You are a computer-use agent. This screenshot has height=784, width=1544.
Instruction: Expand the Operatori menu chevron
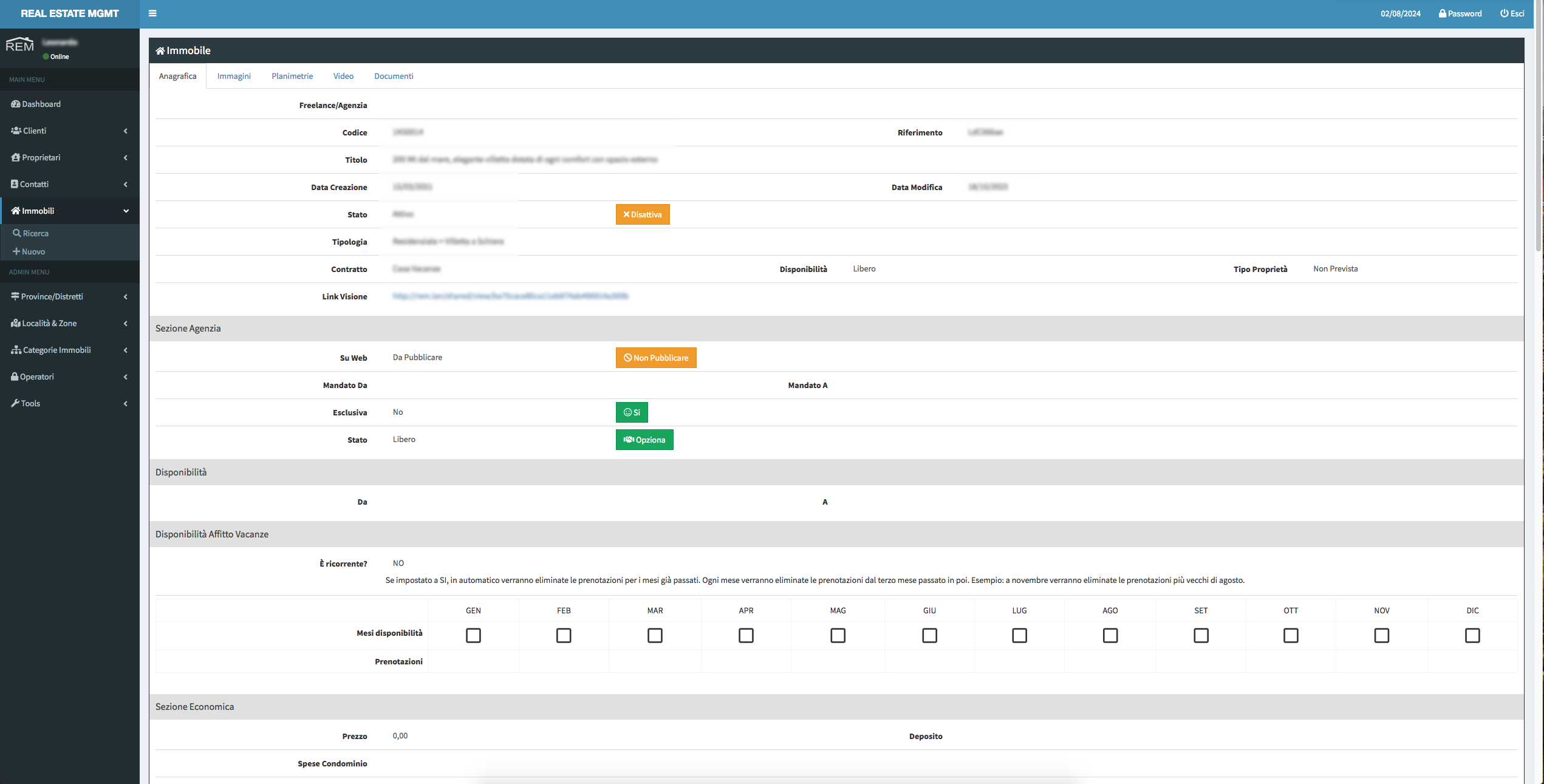(x=126, y=377)
